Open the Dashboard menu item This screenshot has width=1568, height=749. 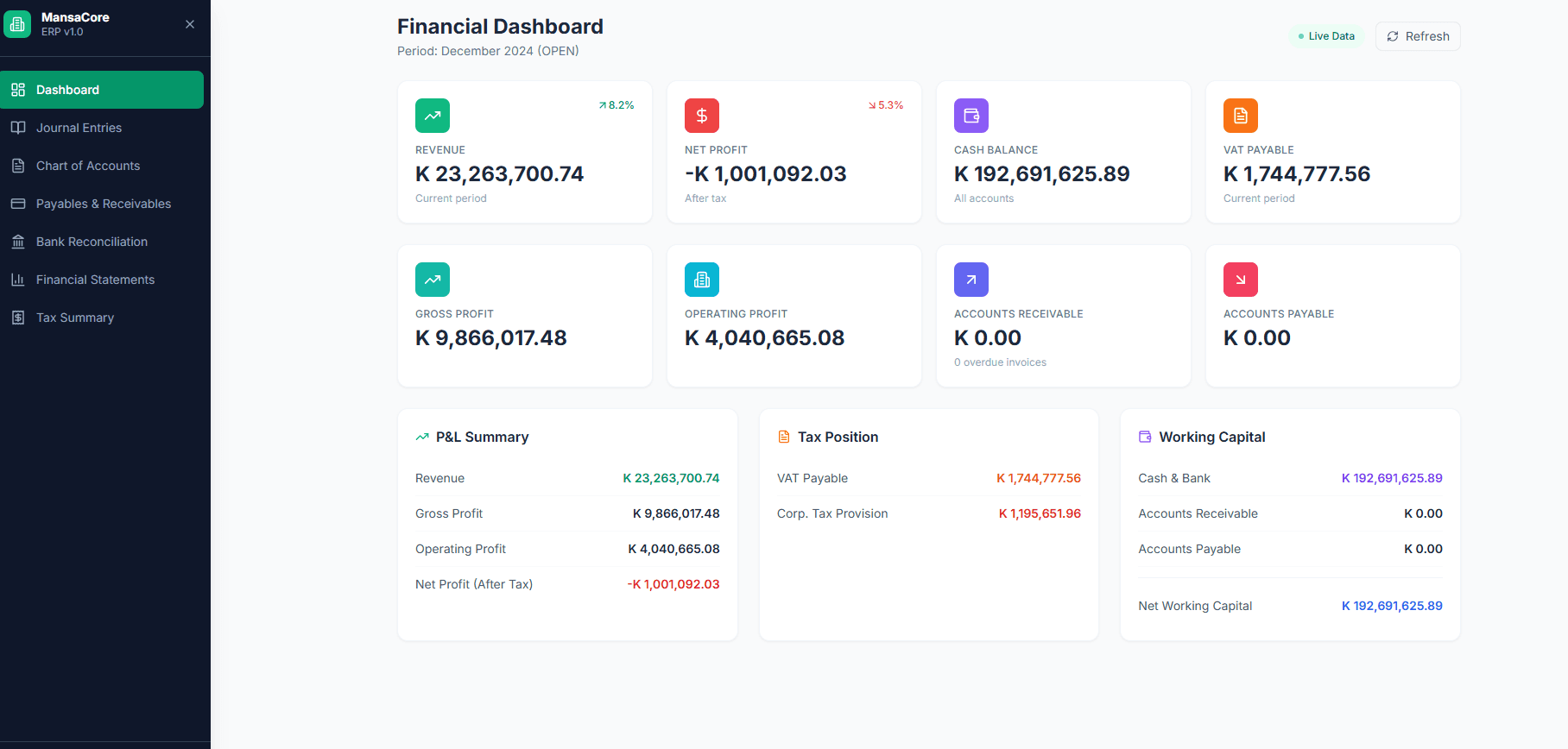tap(102, 90)
